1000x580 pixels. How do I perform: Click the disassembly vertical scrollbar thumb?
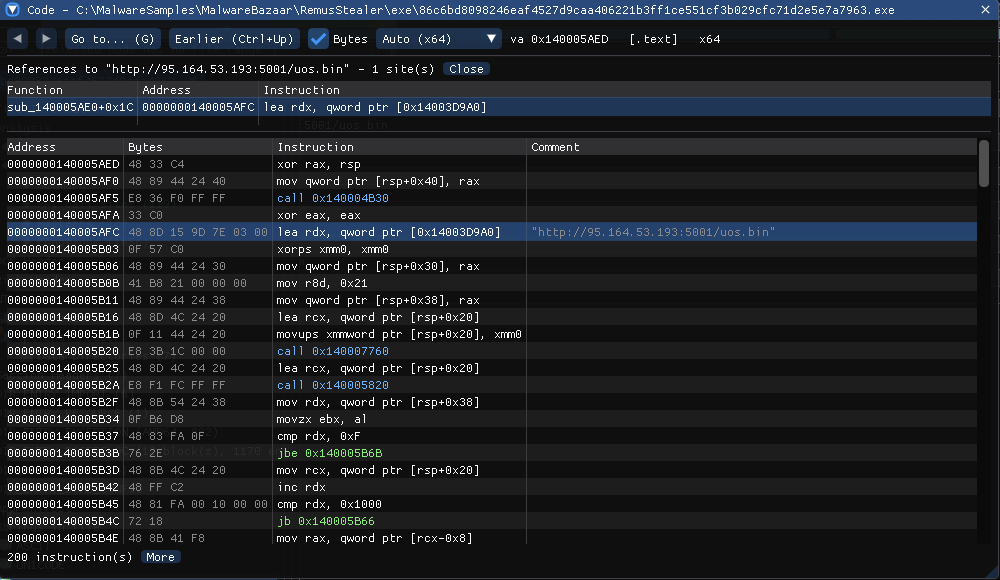coord(984,164)
